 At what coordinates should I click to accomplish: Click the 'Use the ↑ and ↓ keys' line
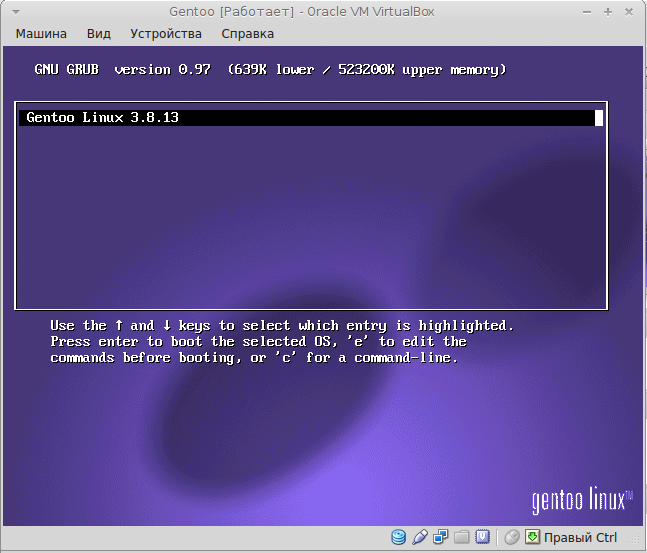pyautogui.click(x=282, y=326)
